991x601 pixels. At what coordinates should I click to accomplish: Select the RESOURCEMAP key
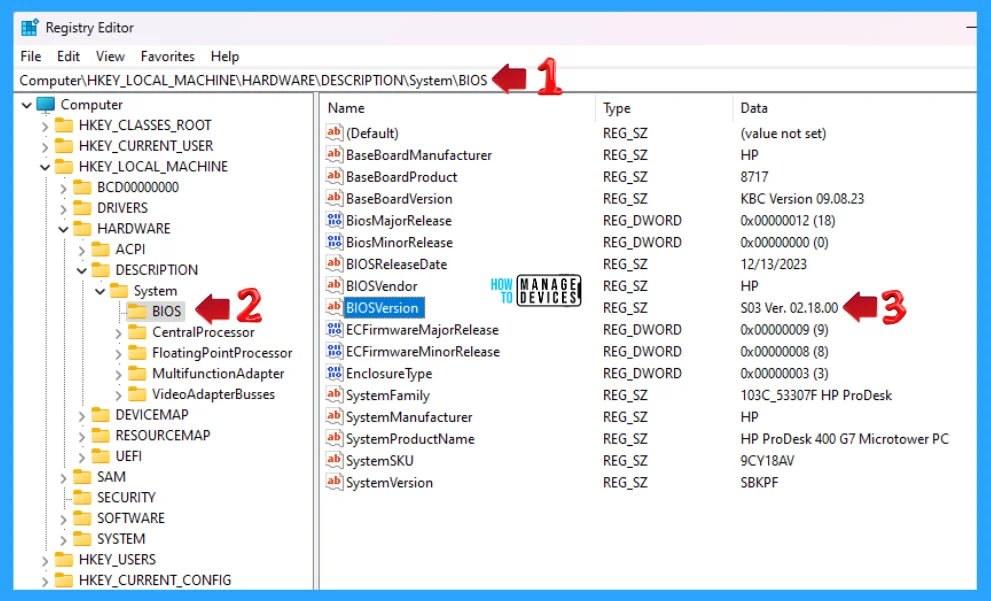point(162,435)
